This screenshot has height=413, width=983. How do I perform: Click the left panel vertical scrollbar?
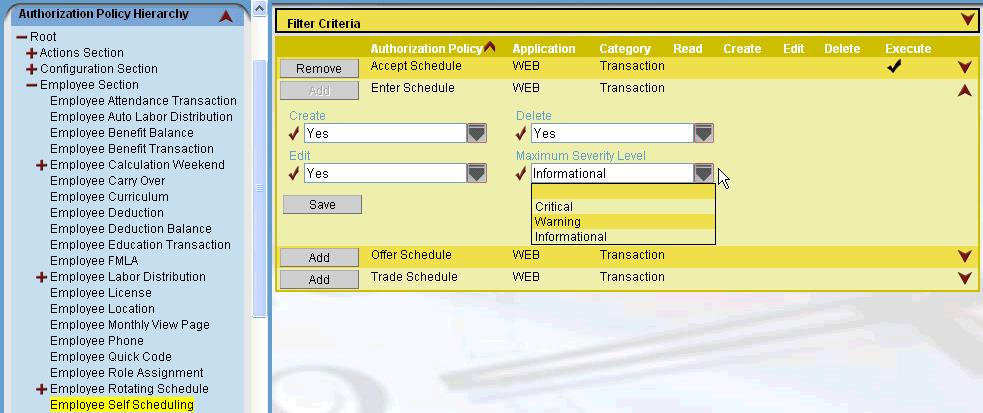click(x=260, y=188)
